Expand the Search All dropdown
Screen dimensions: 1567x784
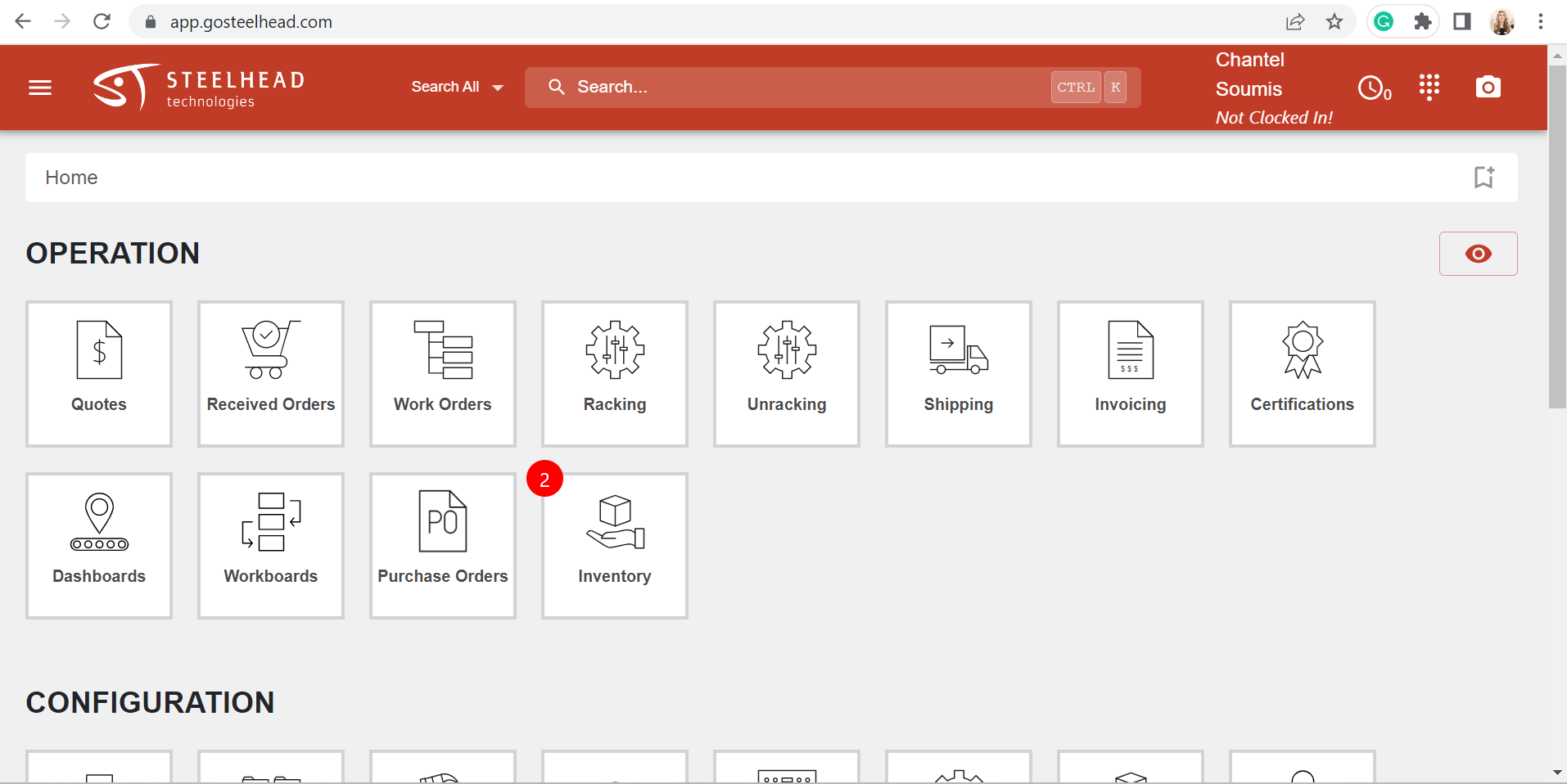point(457,87)
